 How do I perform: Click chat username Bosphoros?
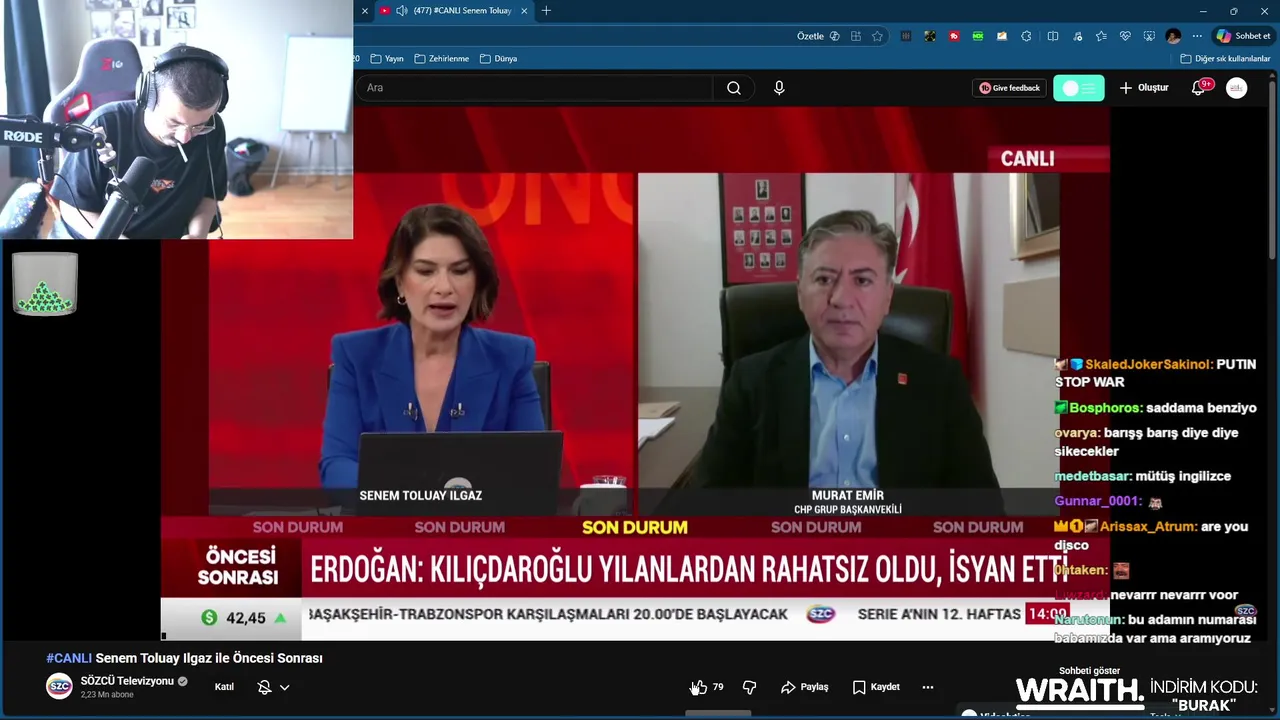pos(1105,408)
